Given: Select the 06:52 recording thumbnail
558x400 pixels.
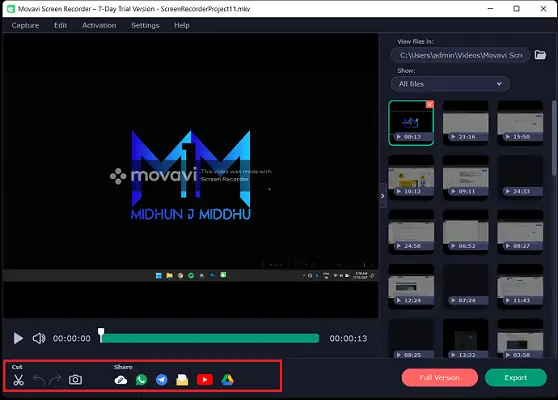Looking at the screenshot, I should click(x=465, y=232).
